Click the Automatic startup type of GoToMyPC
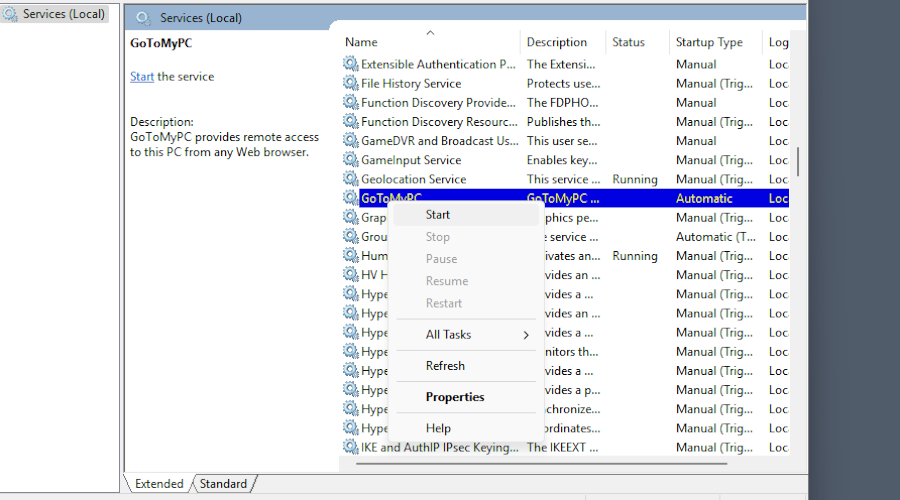Image resolution: width=900 pixels, height=500 pixels. coord(704,198)
